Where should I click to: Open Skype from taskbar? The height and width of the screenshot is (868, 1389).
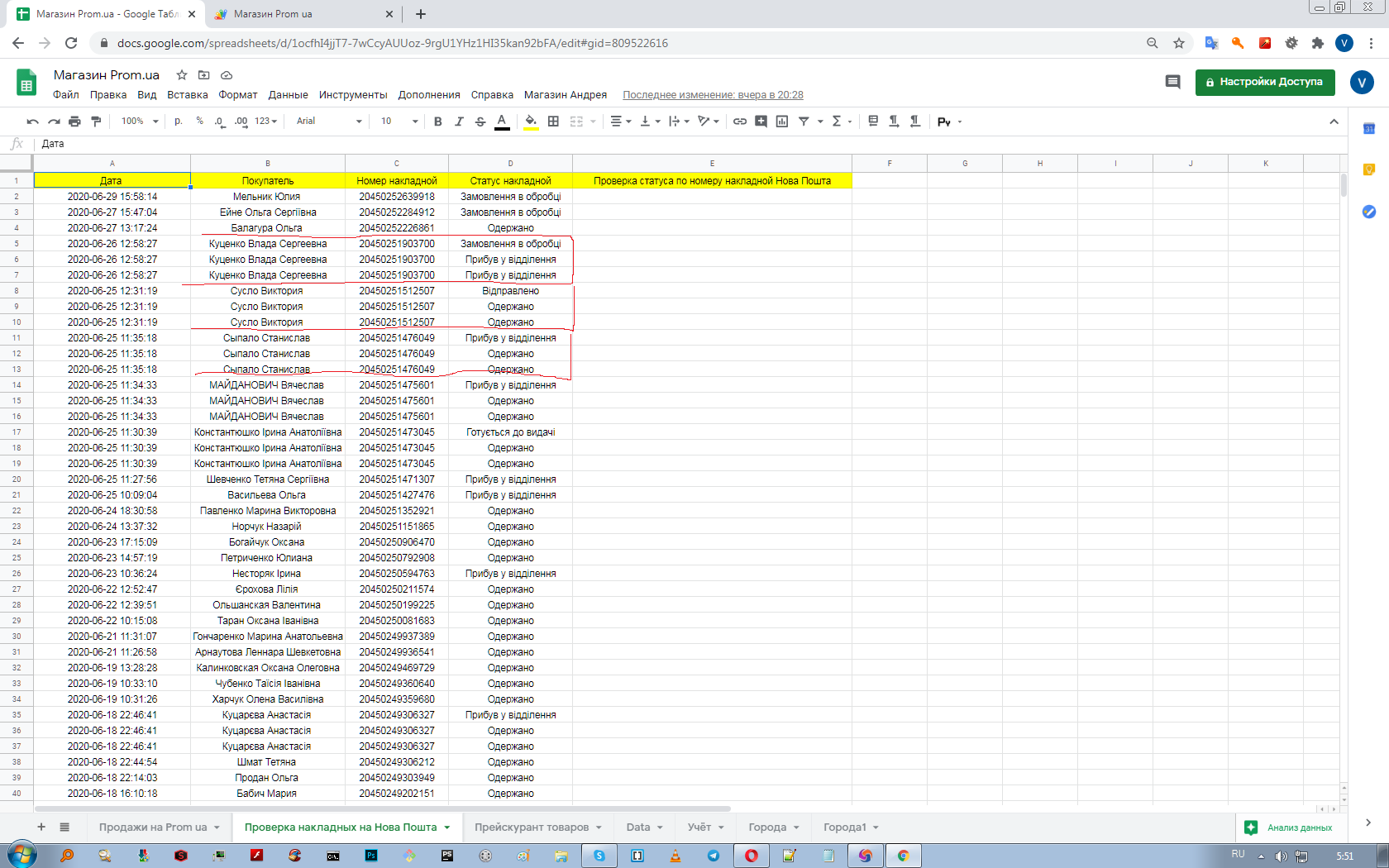coord(599,856)
